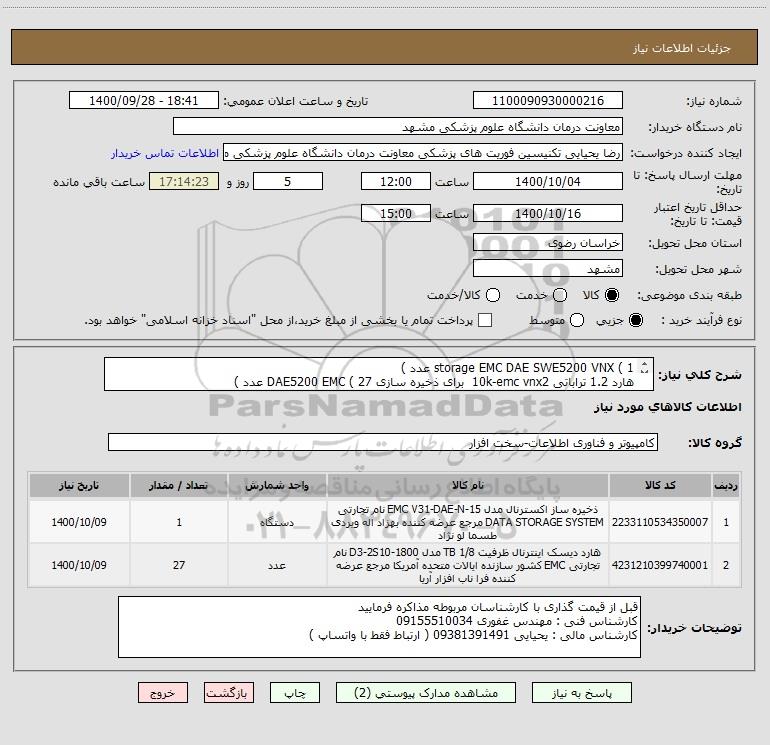Select the خدمت radio button
Image resolution: width=770 pixels, height=745 pixels.
pos(560,295)
